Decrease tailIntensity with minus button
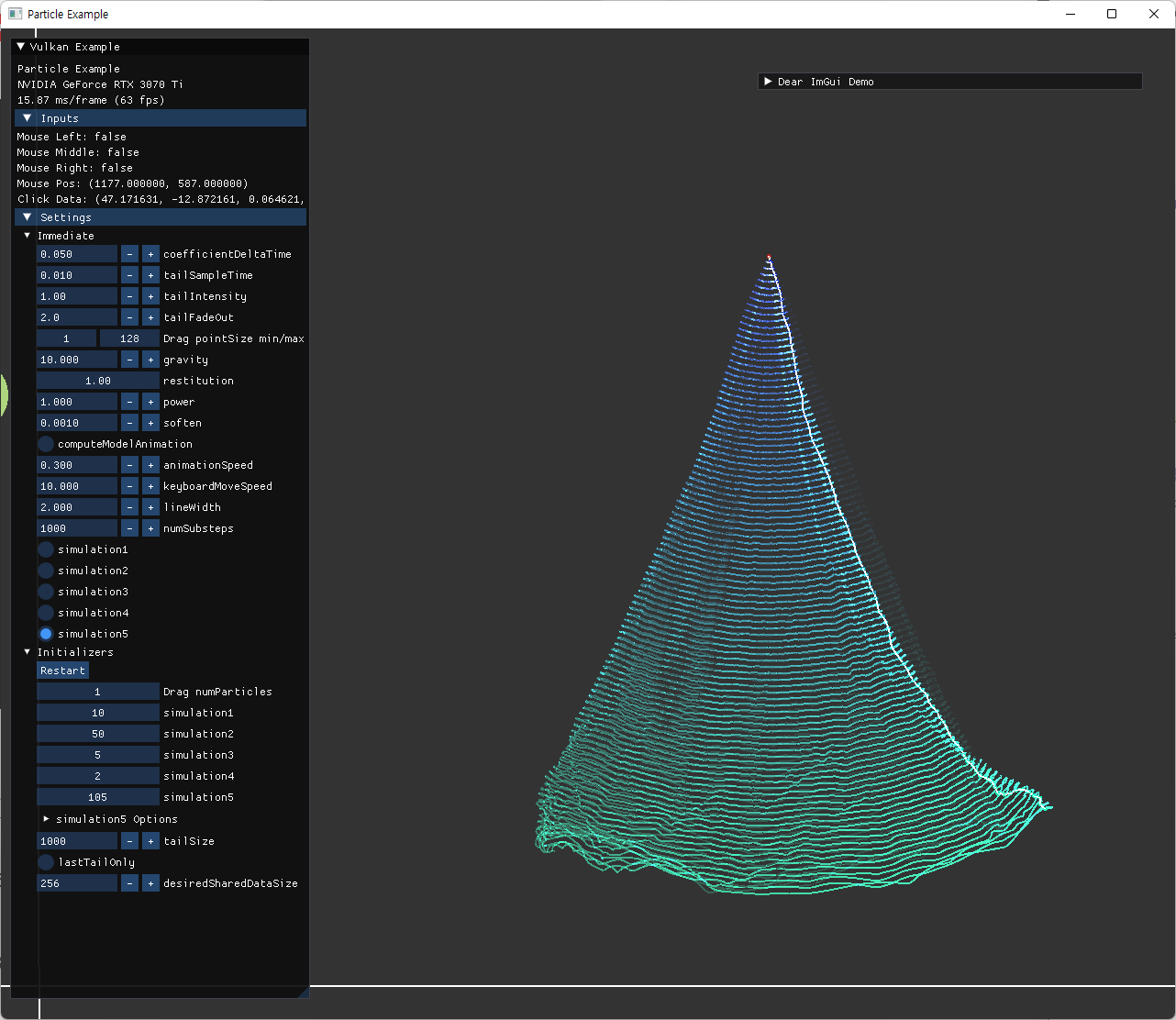 (x=129, y=296)
